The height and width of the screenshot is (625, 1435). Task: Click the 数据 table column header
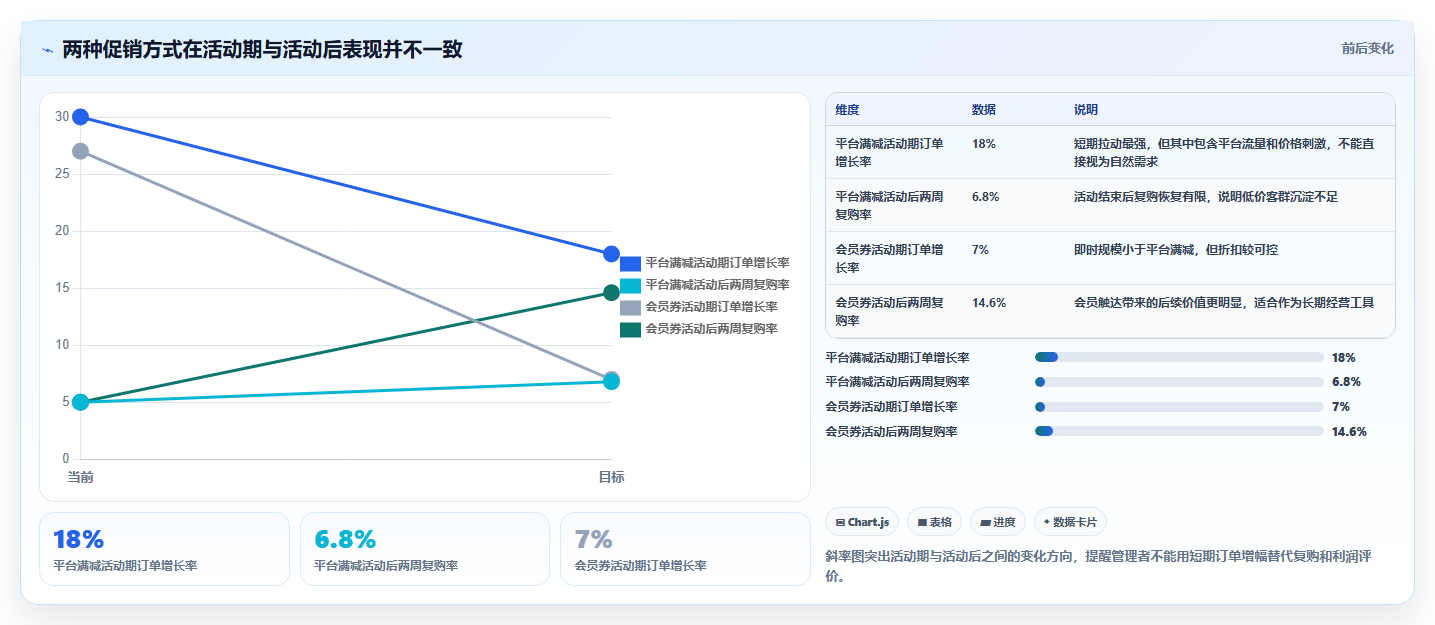(984, 110)
